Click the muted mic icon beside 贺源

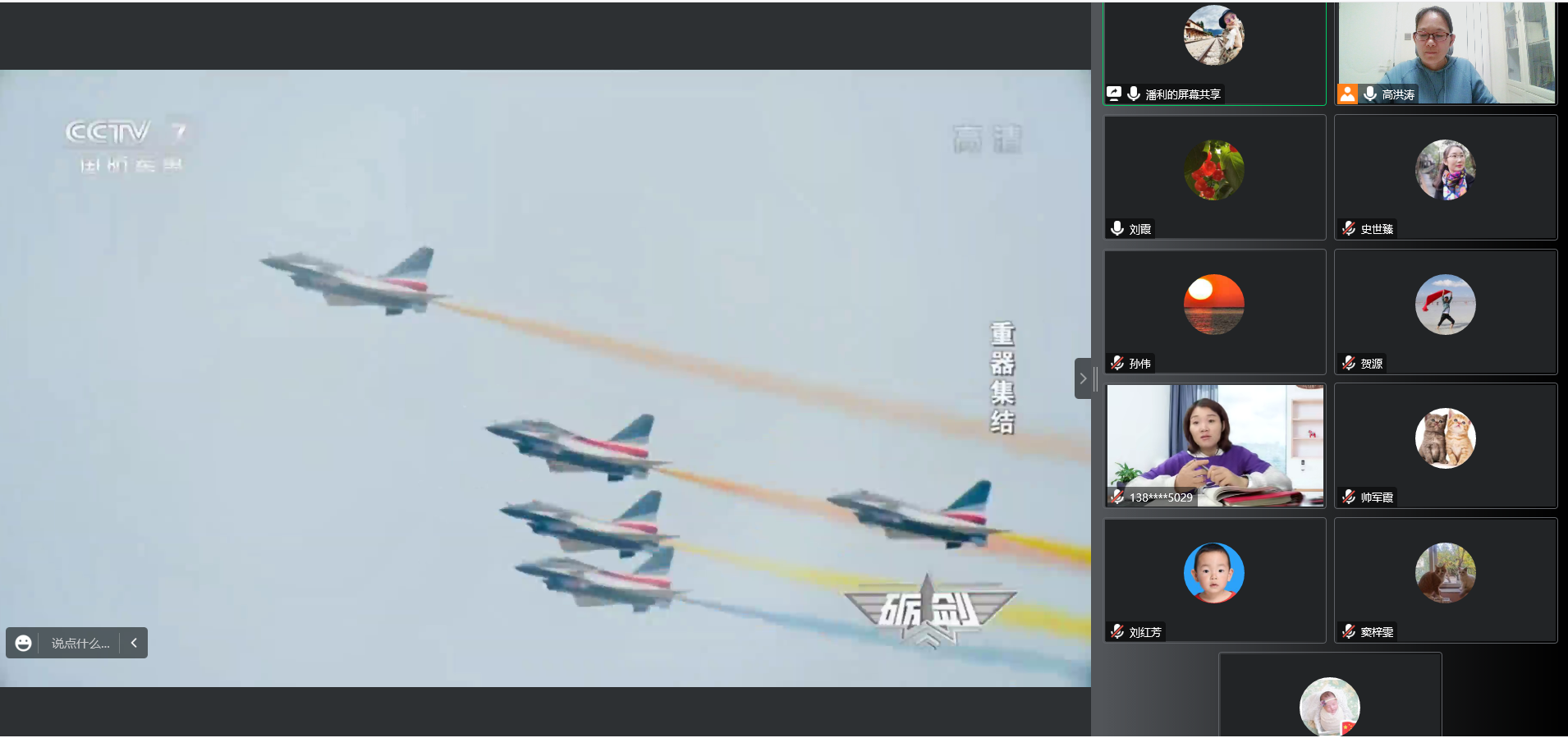point(1348,363)
